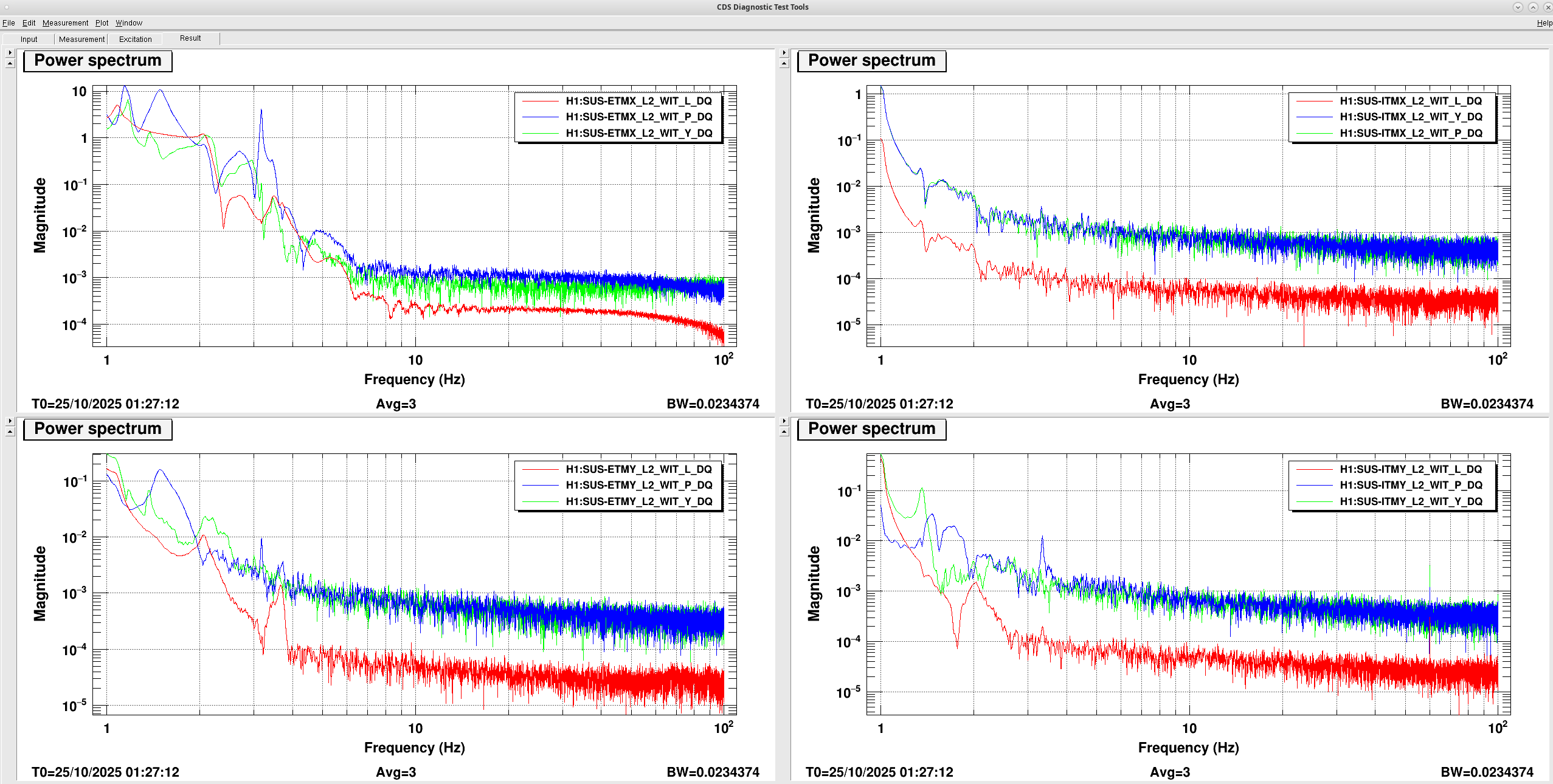Screen dimensions: 1553x784
Task: Open the Plot menu
Action: pyautogui.click(x=102, y=23)
